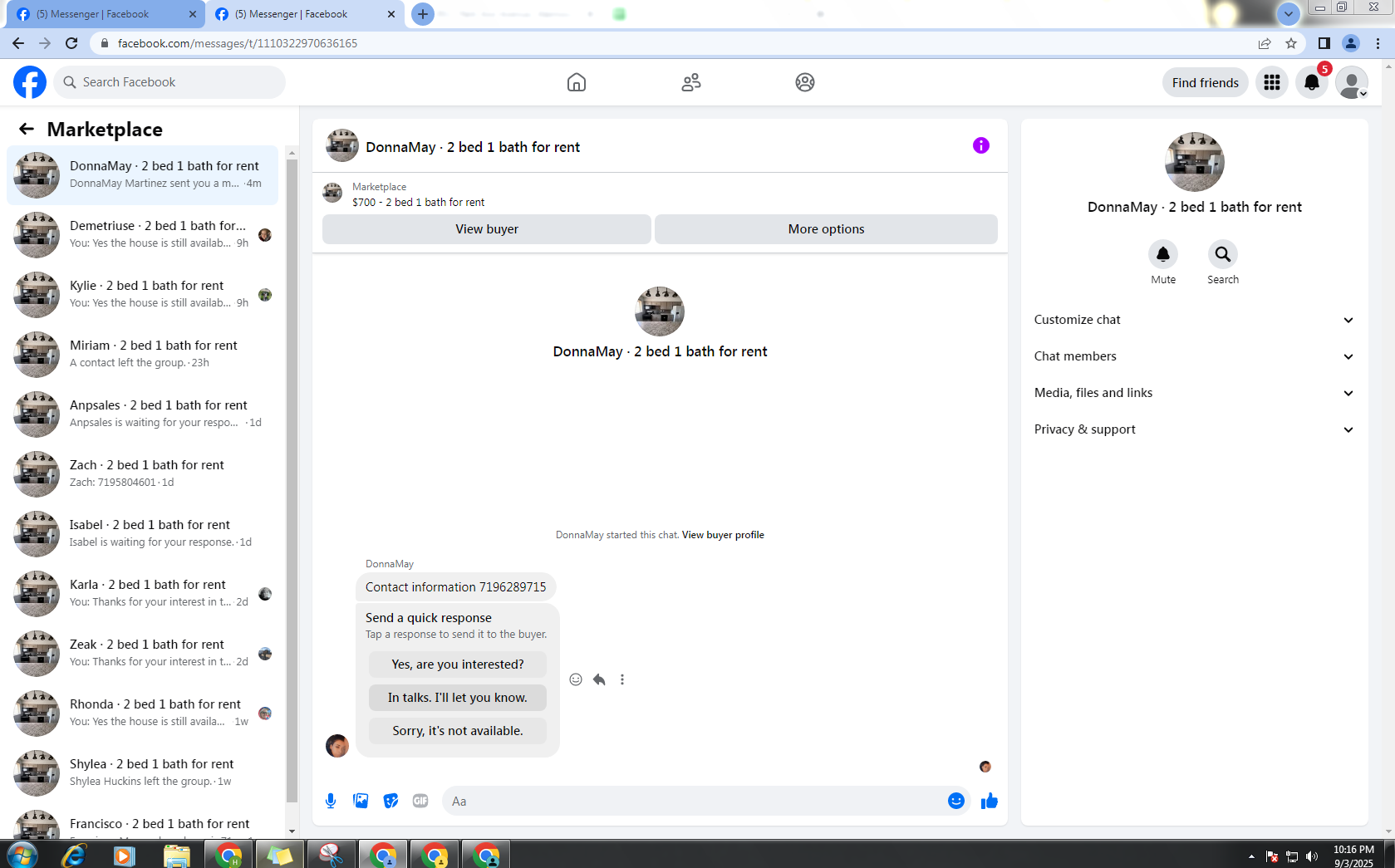The height and width of the screenshot is (868, 1395).
Task: Send quick reply 'Yes, are you interested?'
Action: [x=458, y=664]
